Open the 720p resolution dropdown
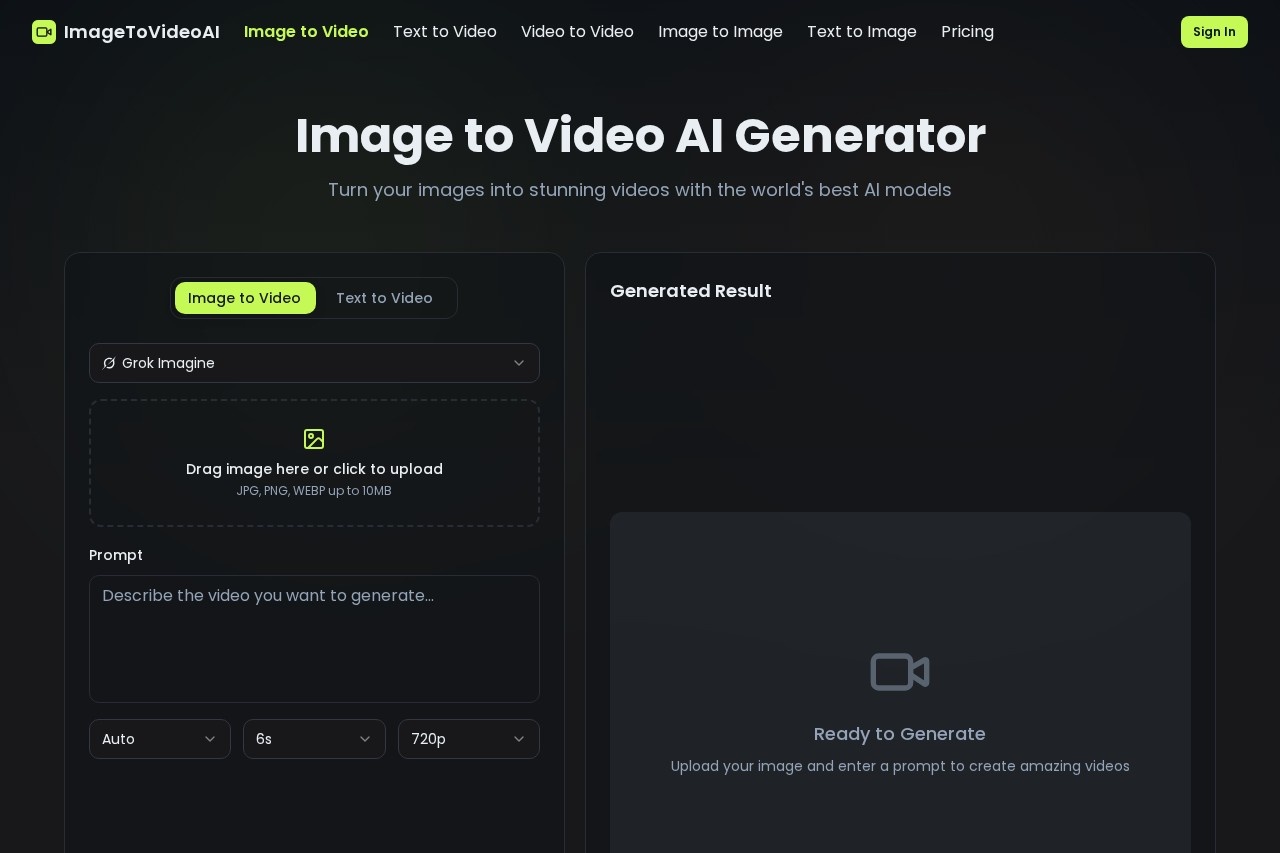Image resolution: width=1280 pixels, height=853 pixels. [x=469, y=739]
